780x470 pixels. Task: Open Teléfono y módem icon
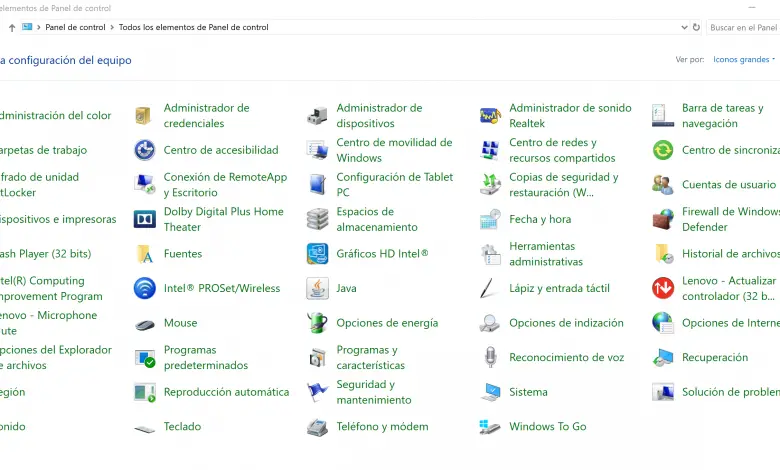[317, 427]
